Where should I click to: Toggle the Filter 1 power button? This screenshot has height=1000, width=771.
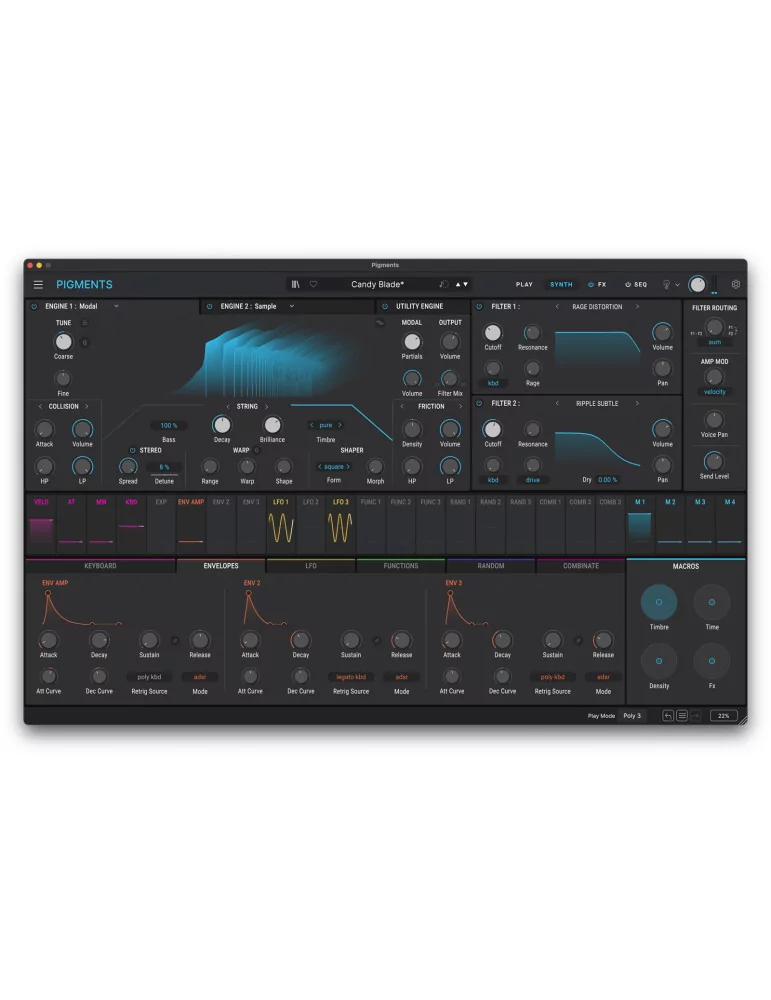[x=480, y=307]
